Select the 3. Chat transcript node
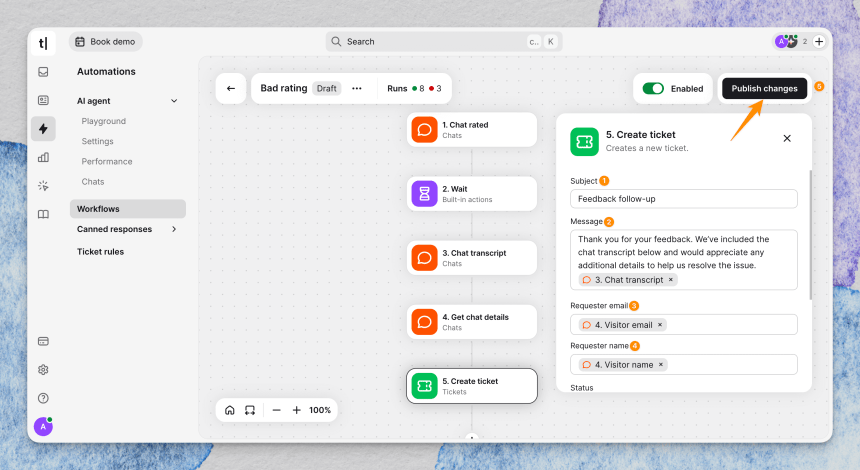The height and width of the screenshot is (470, 860). [x=472, y=258]
